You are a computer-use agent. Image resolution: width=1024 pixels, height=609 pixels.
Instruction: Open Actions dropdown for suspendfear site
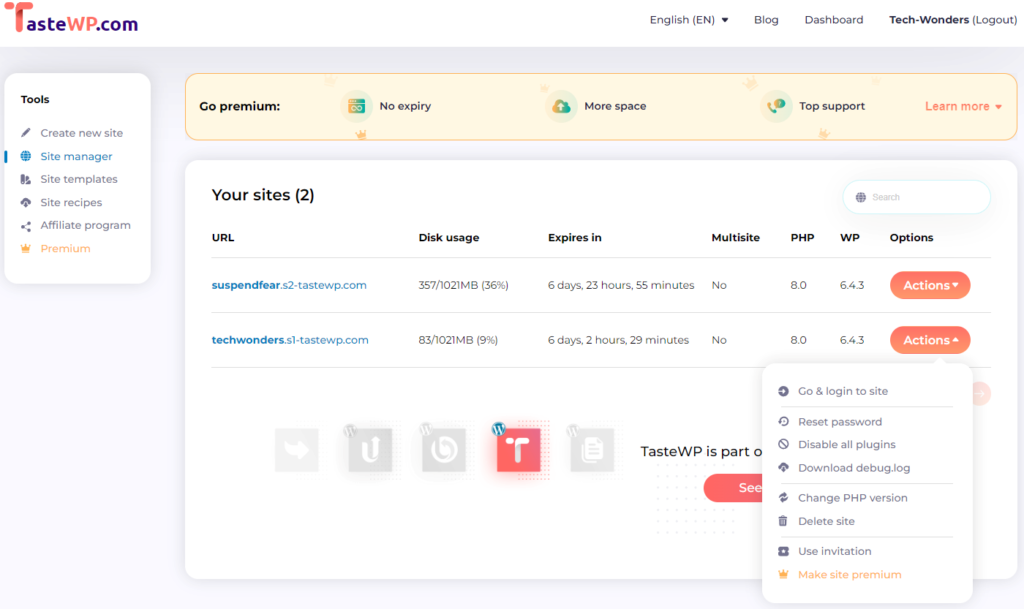(x=930, y=285)
